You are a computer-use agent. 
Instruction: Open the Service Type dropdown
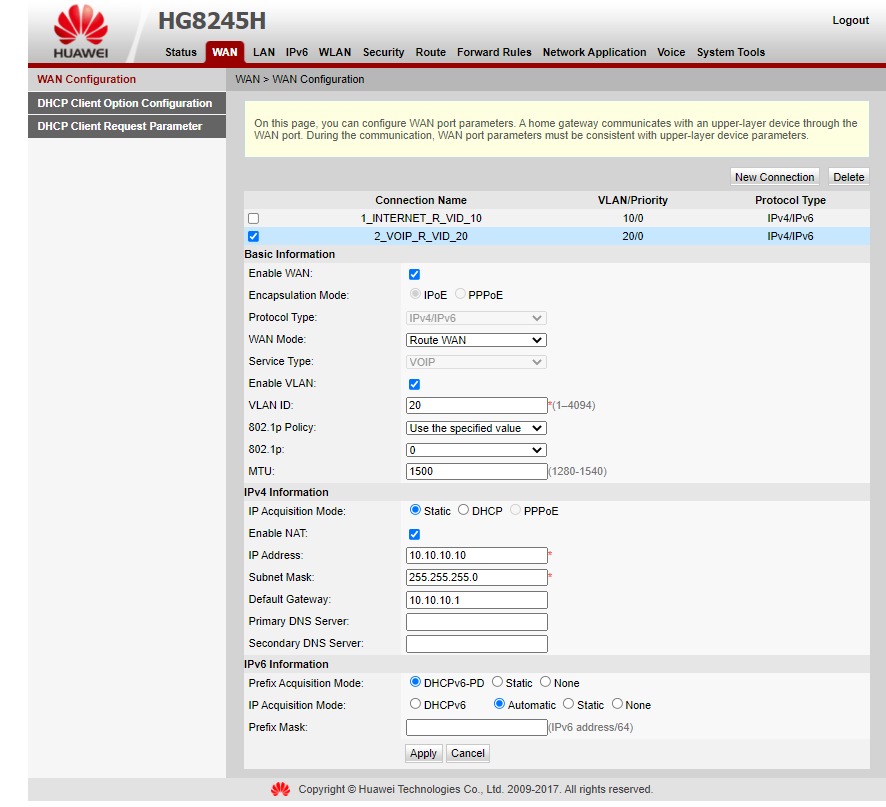coord(476,362)
